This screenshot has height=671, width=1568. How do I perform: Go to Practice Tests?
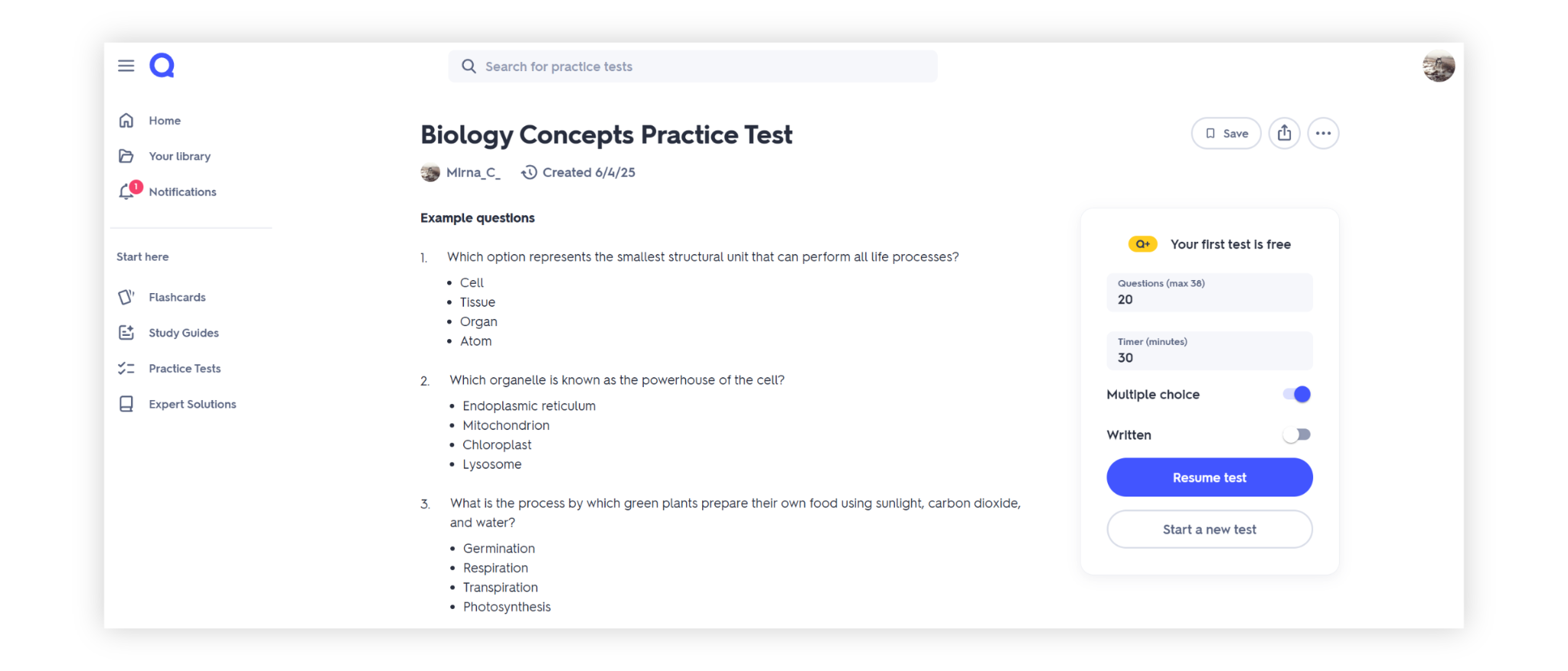pos(184,368)
